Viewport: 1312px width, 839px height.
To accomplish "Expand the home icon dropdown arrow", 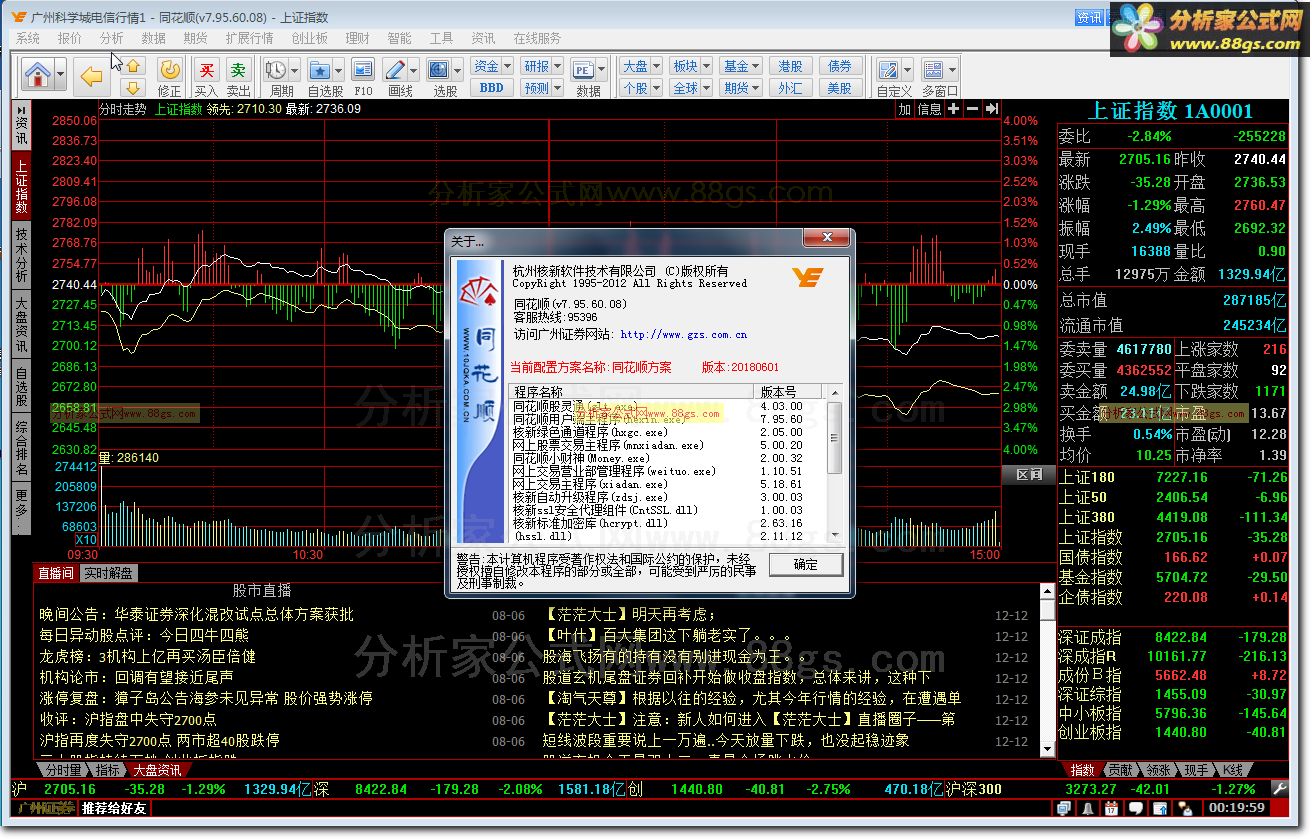I will tap(60, 75).
